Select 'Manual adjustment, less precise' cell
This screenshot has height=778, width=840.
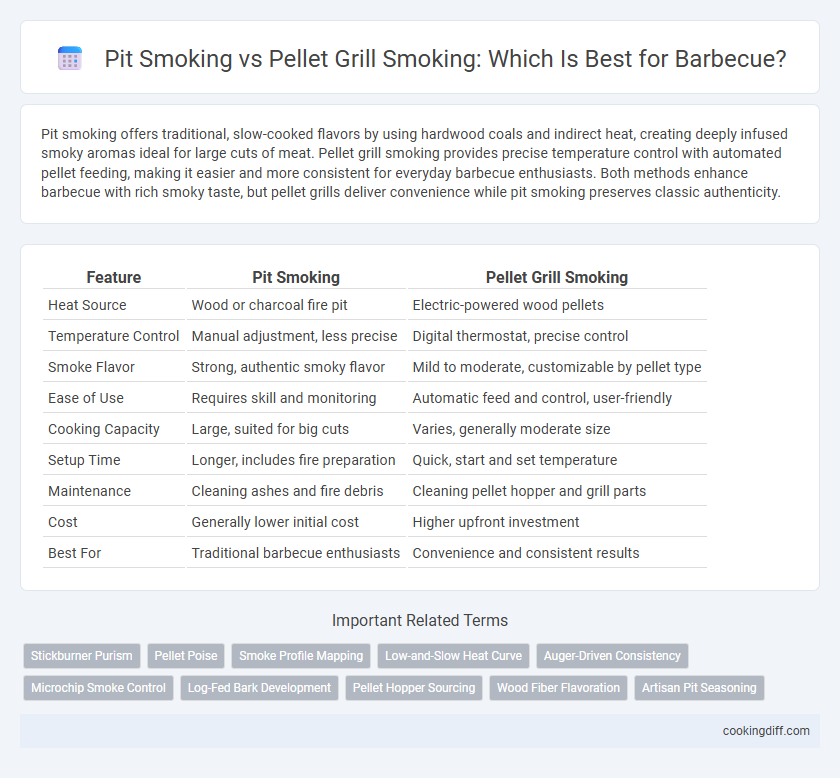(x=296, y=336)
